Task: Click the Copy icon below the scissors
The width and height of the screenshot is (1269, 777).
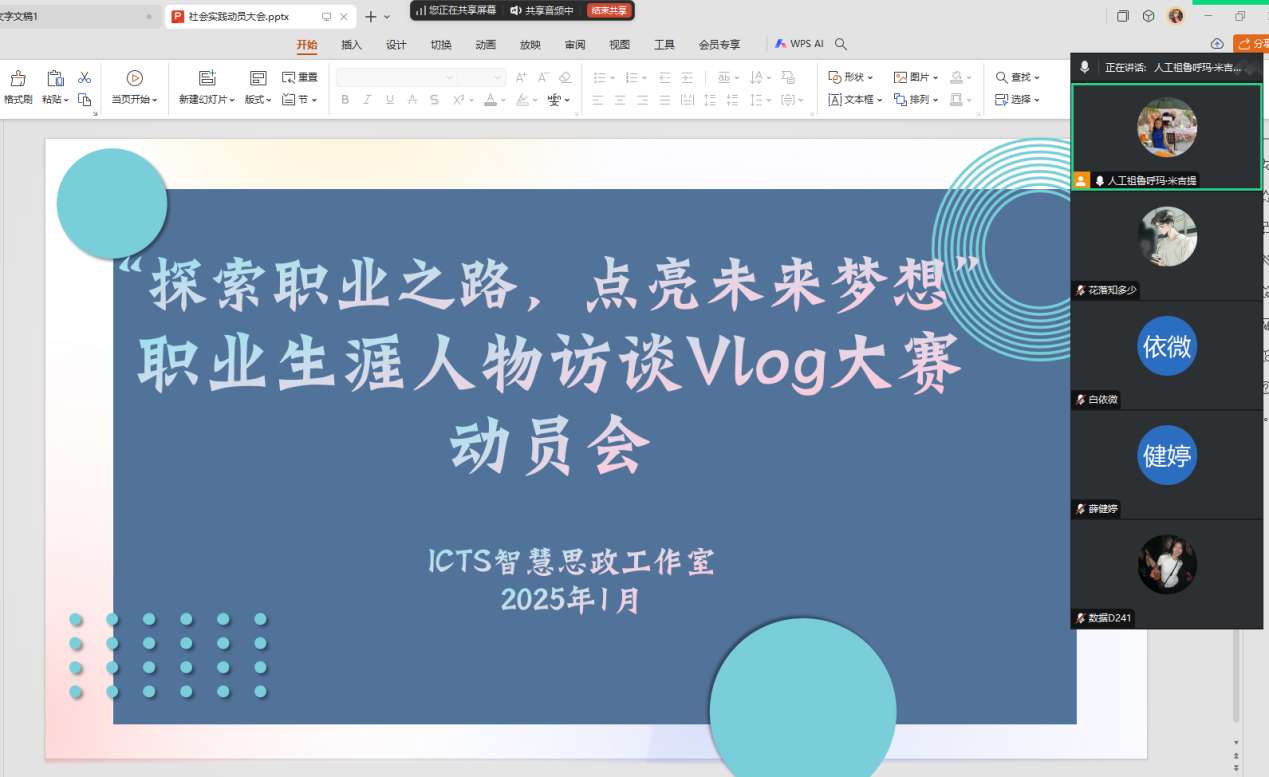Action: pos(84,99)
